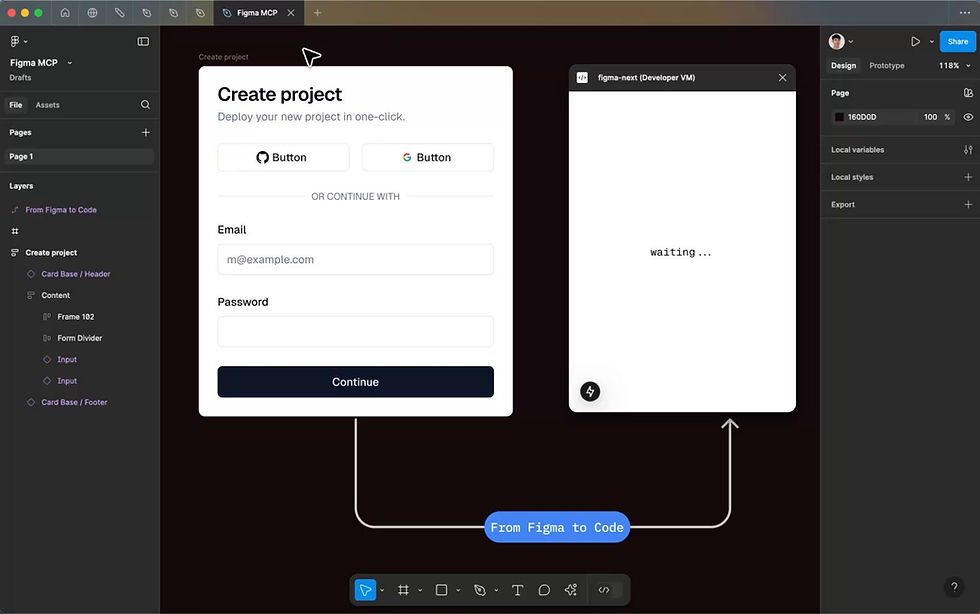Select the Frame tool in toolbar

pos(404,590)
